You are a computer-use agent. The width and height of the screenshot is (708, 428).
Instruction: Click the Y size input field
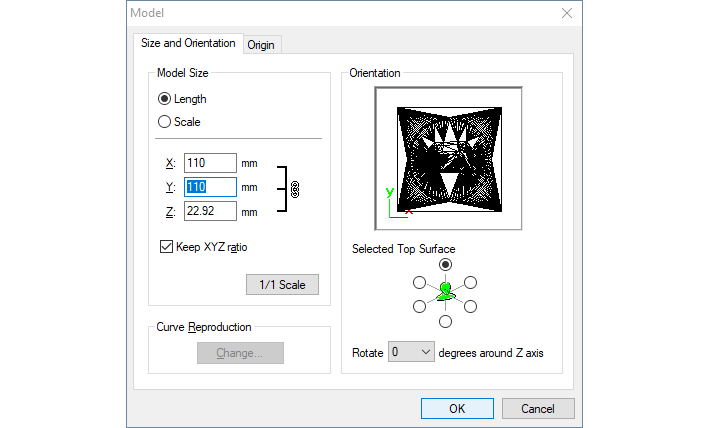point(210,187)
